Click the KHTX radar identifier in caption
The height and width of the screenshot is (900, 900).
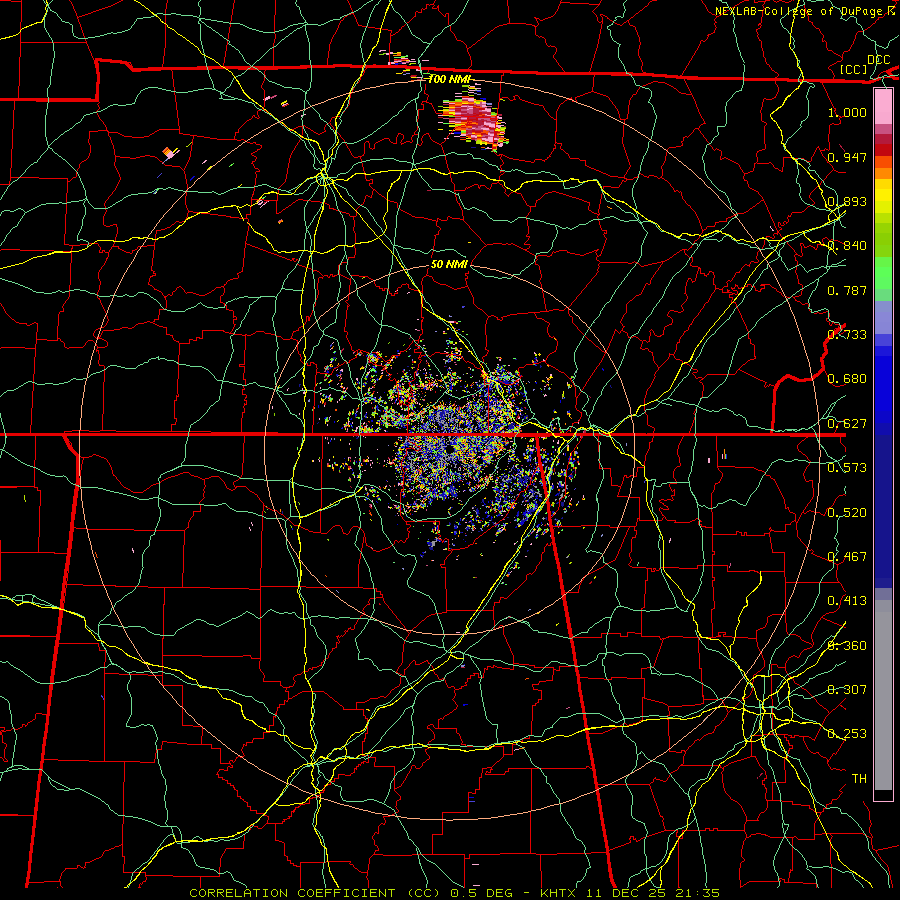[557, 893]
